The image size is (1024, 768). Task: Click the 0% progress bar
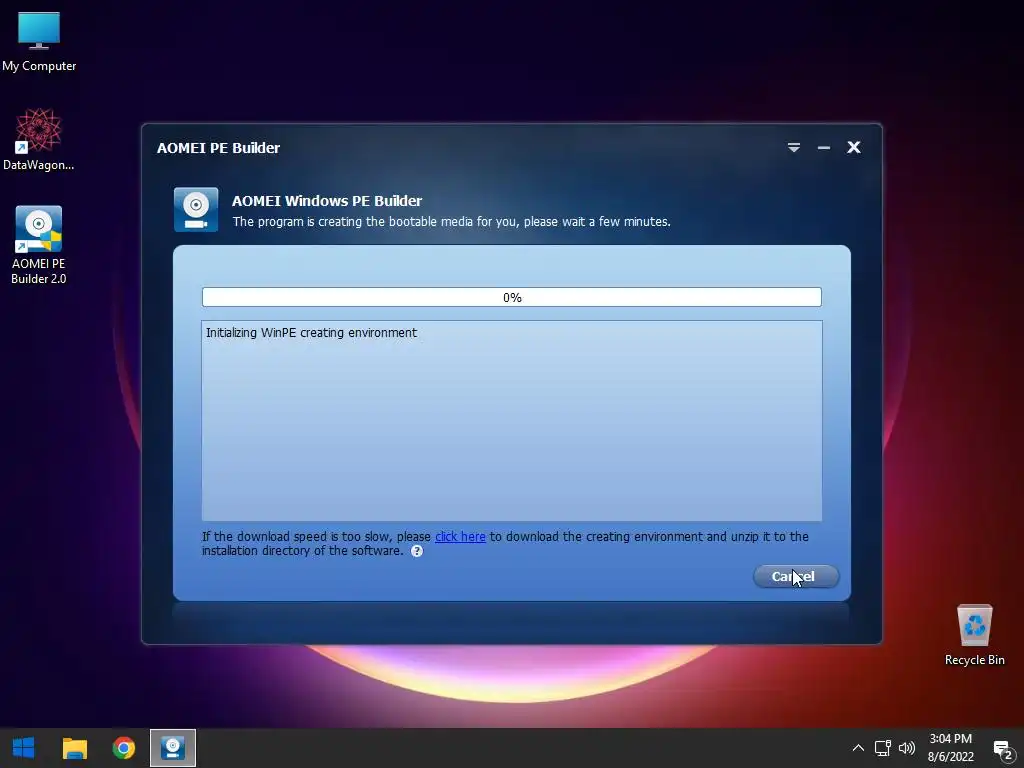pos(511,297)
